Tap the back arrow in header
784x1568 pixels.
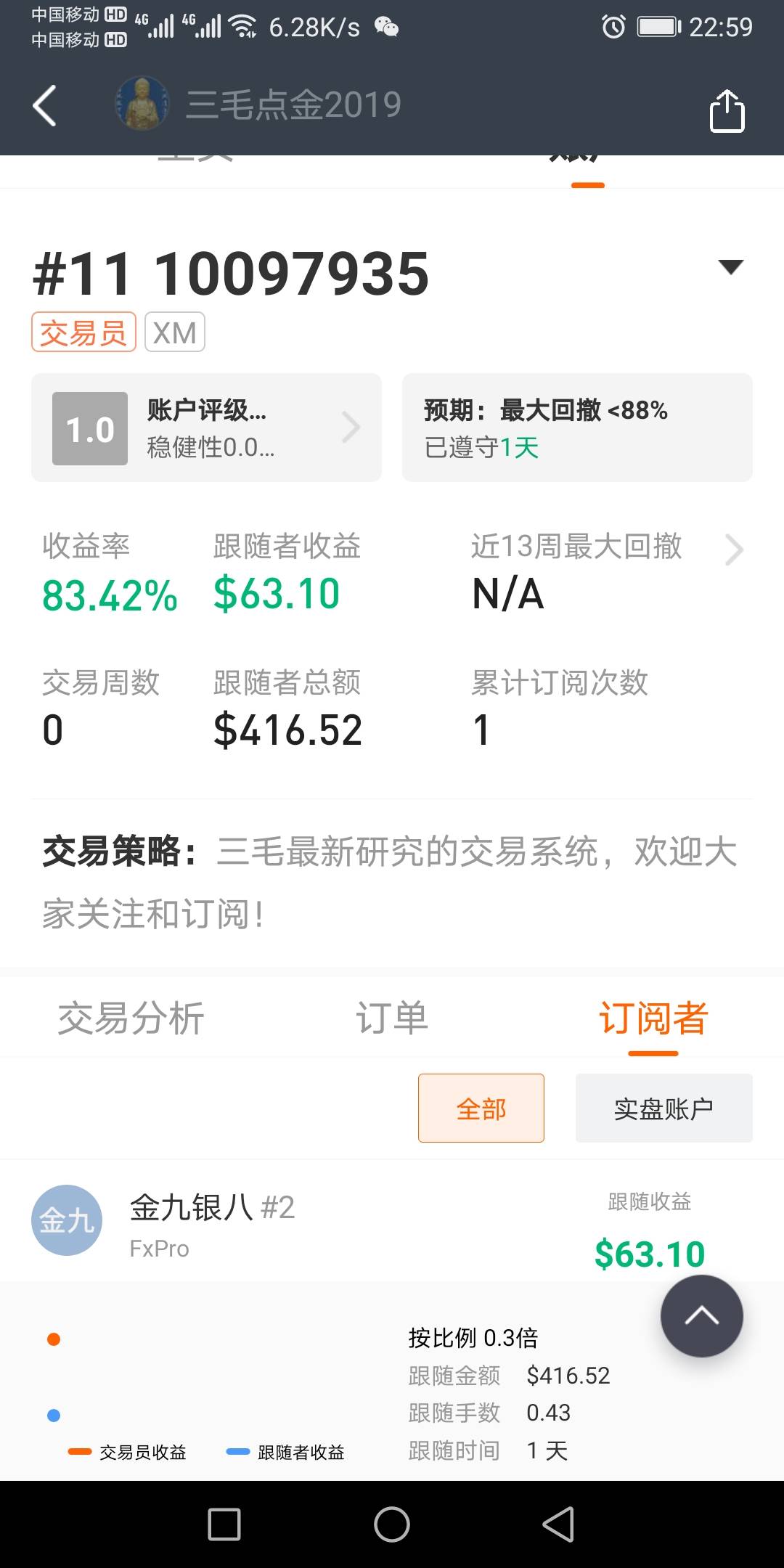click(44, 106)
